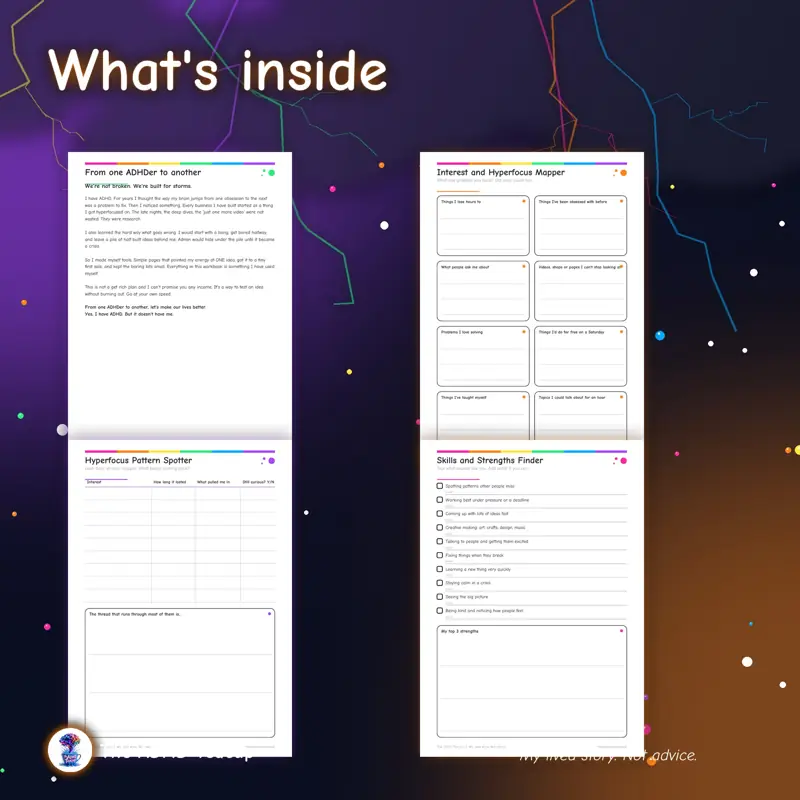Click 'We're not broken. We're built for storms.' line
Screen dimensions: 800x800
(138, 186)
